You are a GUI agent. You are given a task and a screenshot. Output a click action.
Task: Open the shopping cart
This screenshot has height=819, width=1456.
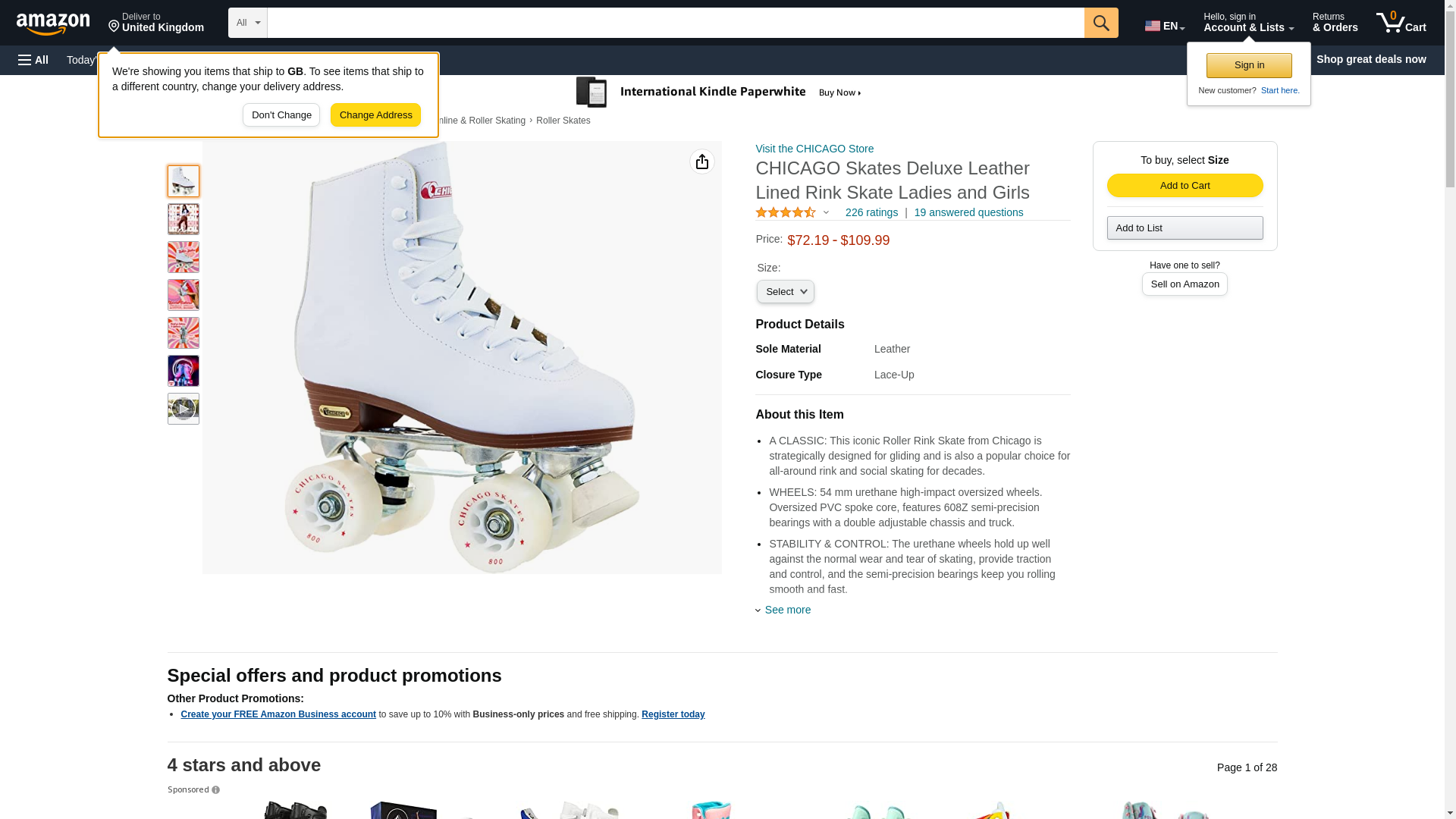point(1401,23)
